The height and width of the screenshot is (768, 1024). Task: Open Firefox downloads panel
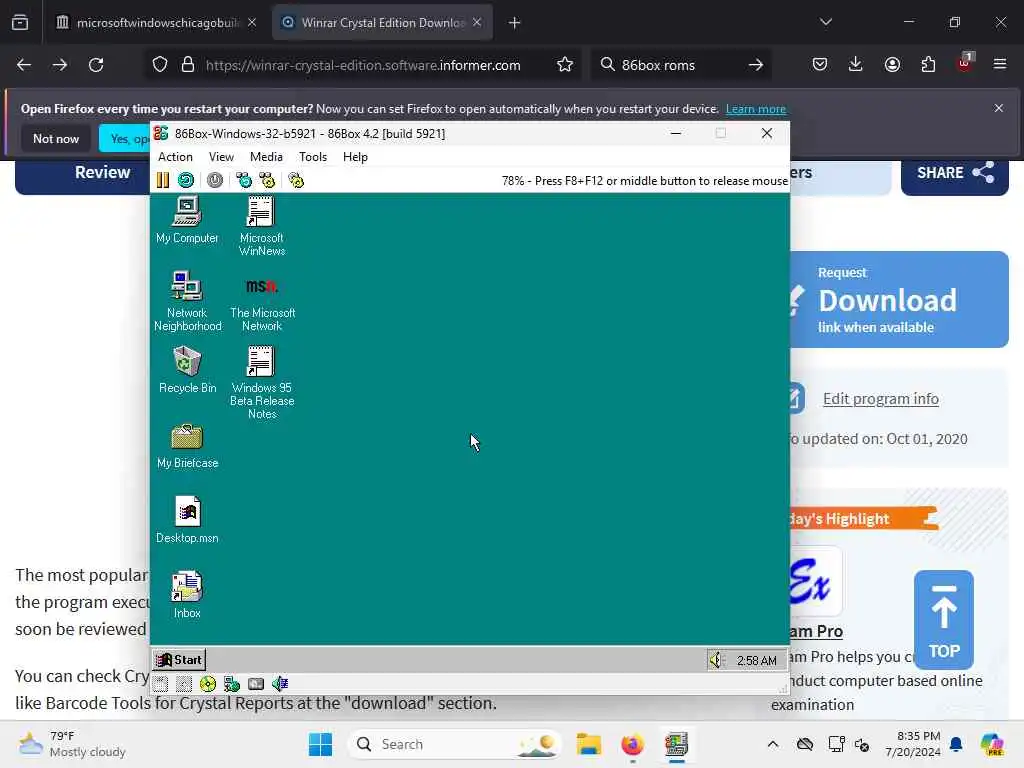click(856, 64)
